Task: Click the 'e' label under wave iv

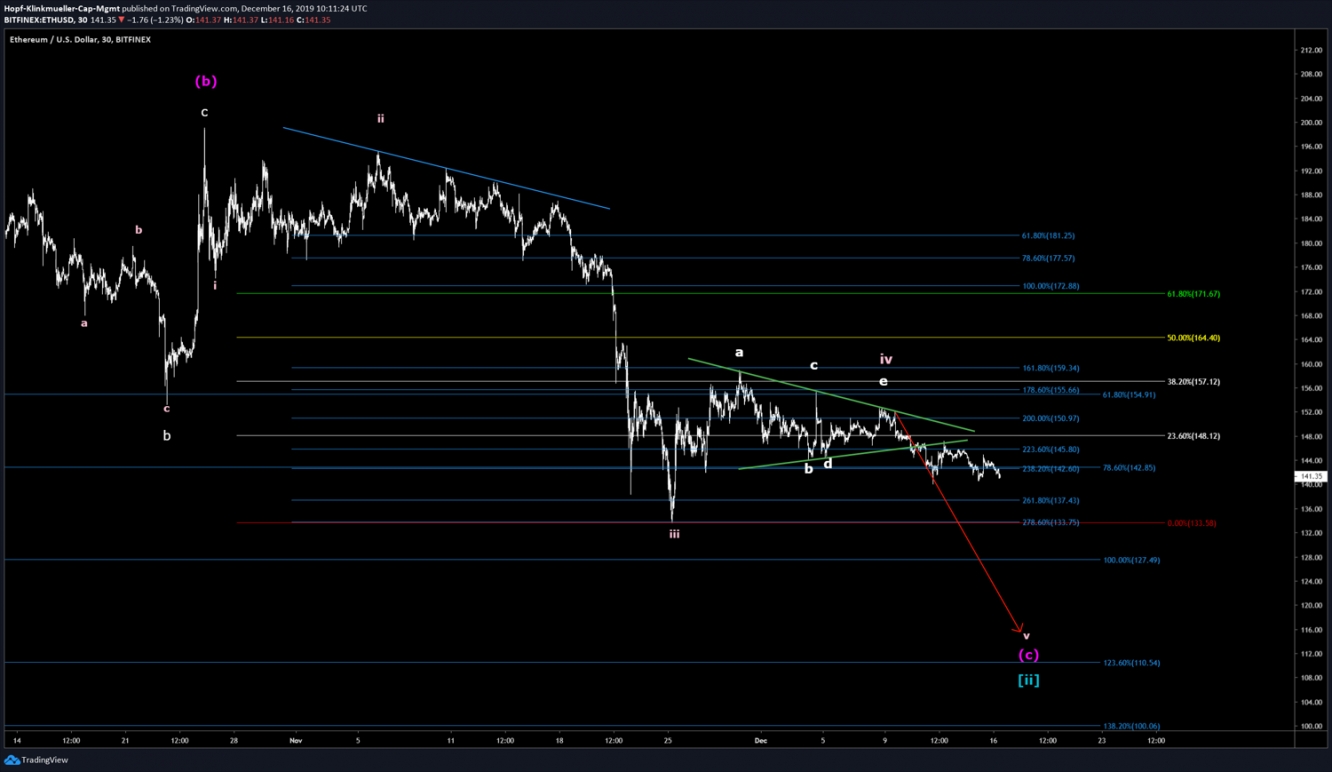Action: pyautogui.click(x=883, y=382)
